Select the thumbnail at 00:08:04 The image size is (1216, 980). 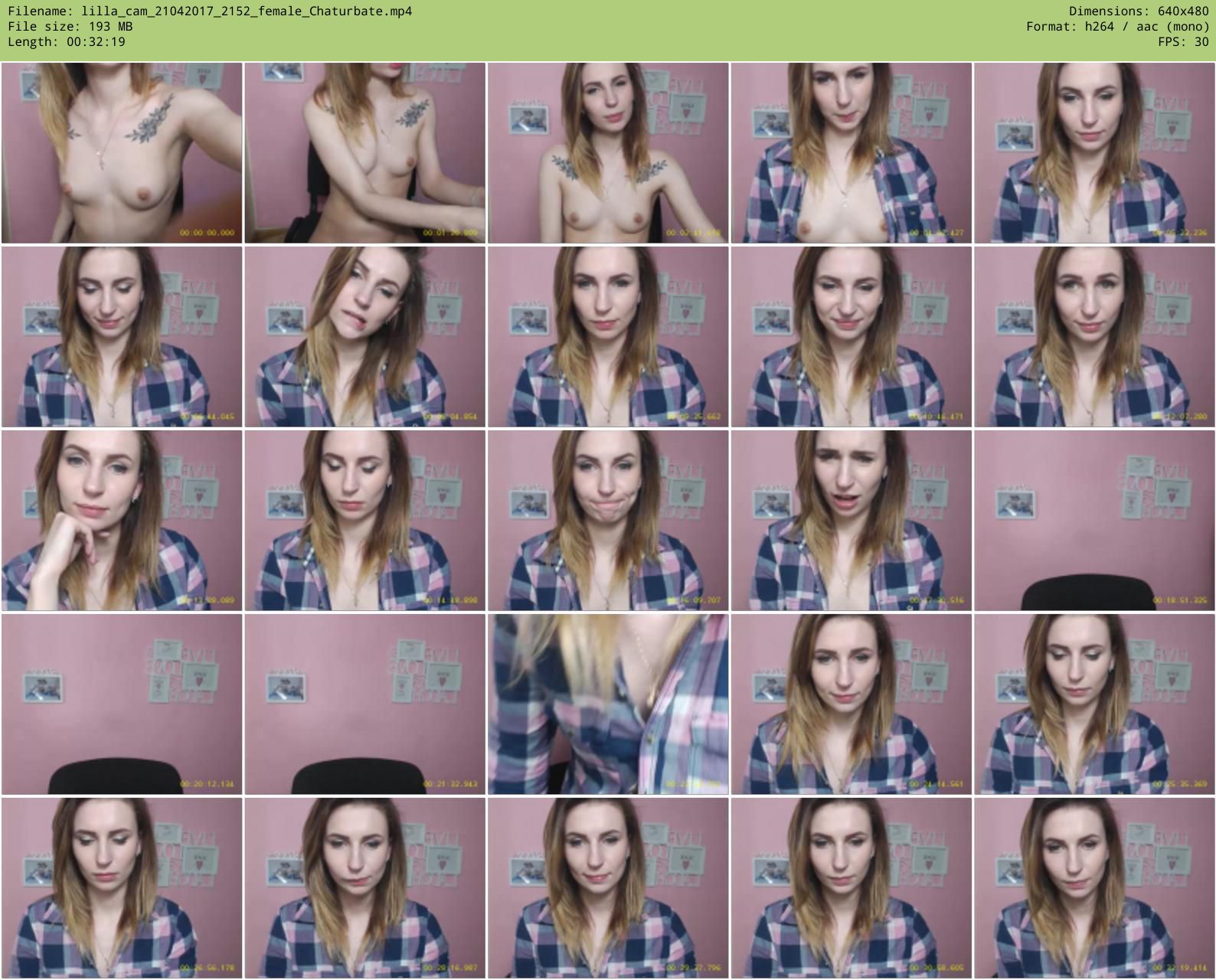click(x=364, y=337)
